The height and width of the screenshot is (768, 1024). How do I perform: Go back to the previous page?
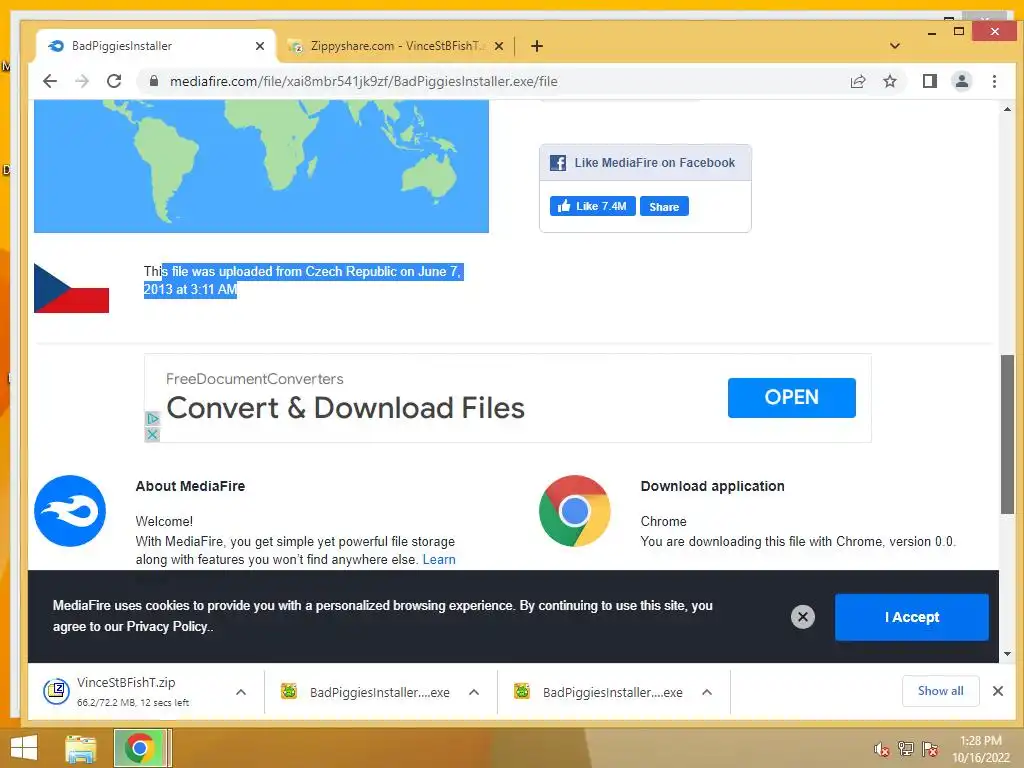point(50,81)
